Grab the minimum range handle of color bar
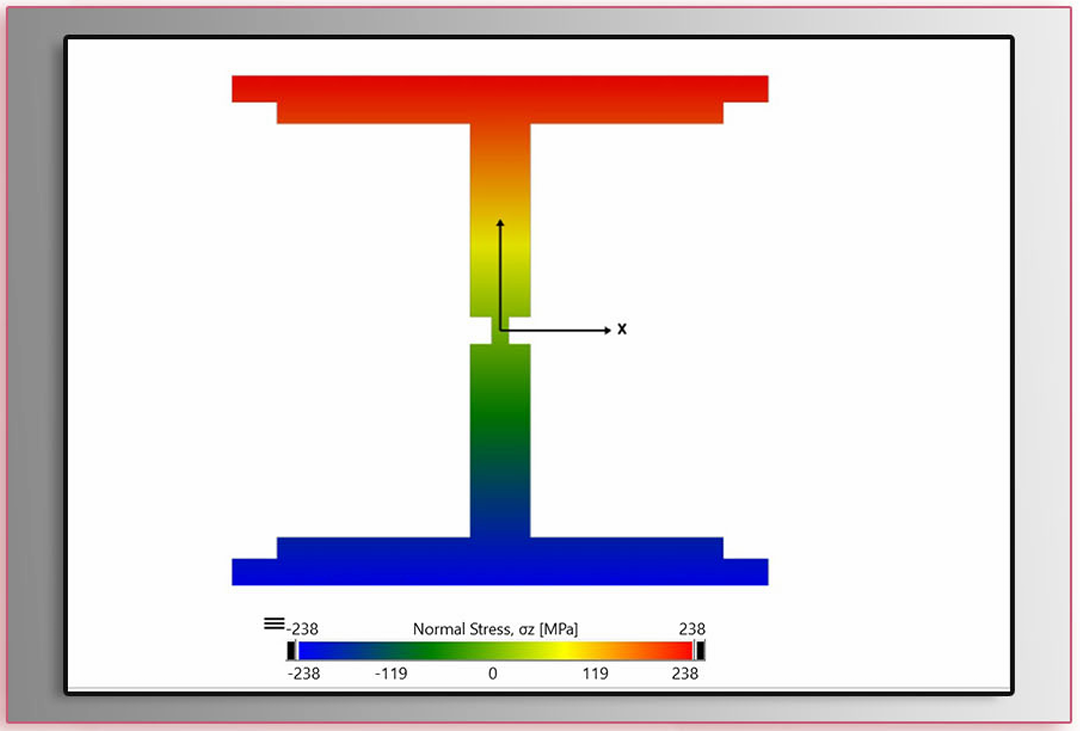 click(x=291, y=650)
